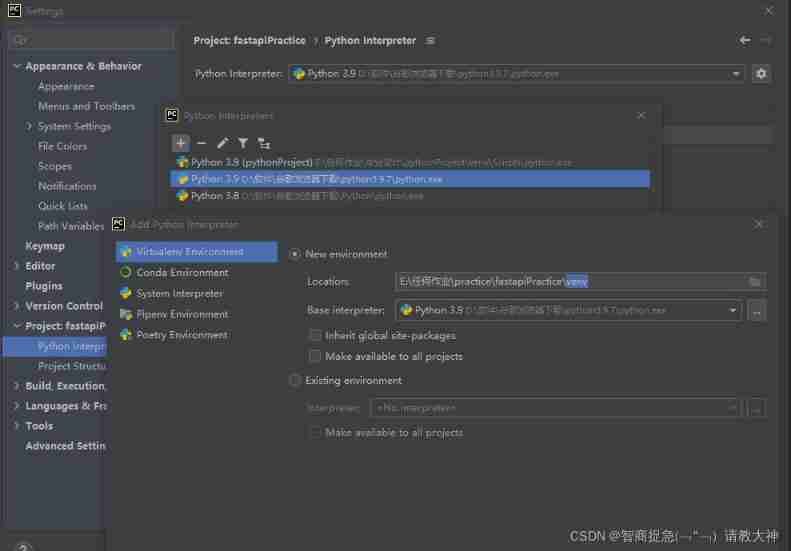Click the show interpreter paths tree icon
Screen dimensions: 791x551
click(264, 143)
